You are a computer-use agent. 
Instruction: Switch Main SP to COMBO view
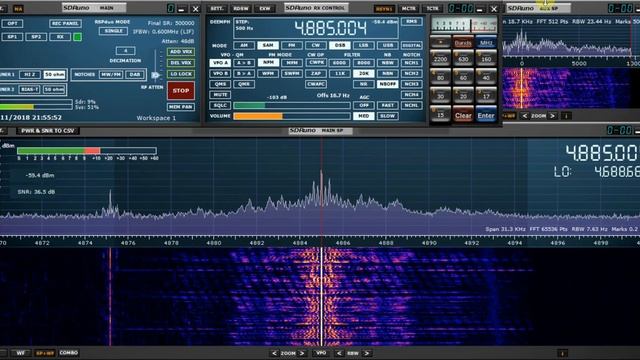[x=69, y=353]
